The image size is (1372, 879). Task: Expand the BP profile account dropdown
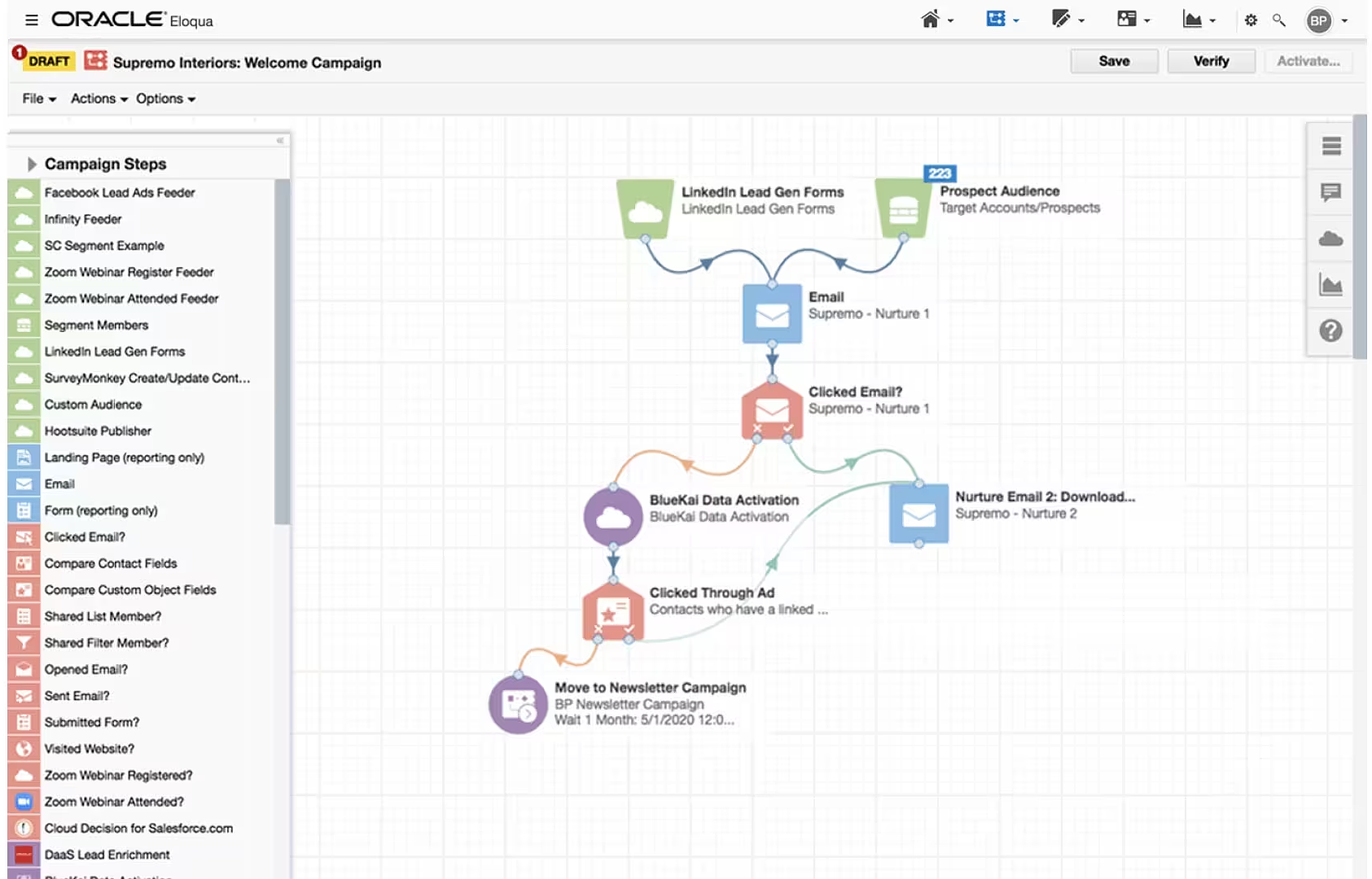tap(1345, 22)
